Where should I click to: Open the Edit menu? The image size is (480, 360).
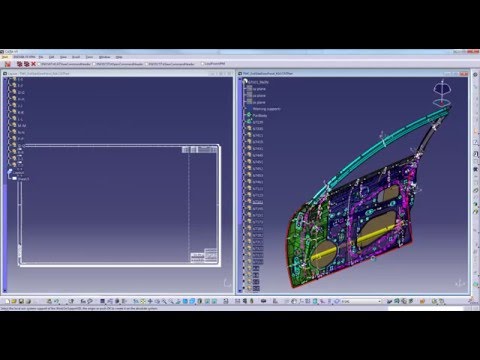tap(51, 57)
